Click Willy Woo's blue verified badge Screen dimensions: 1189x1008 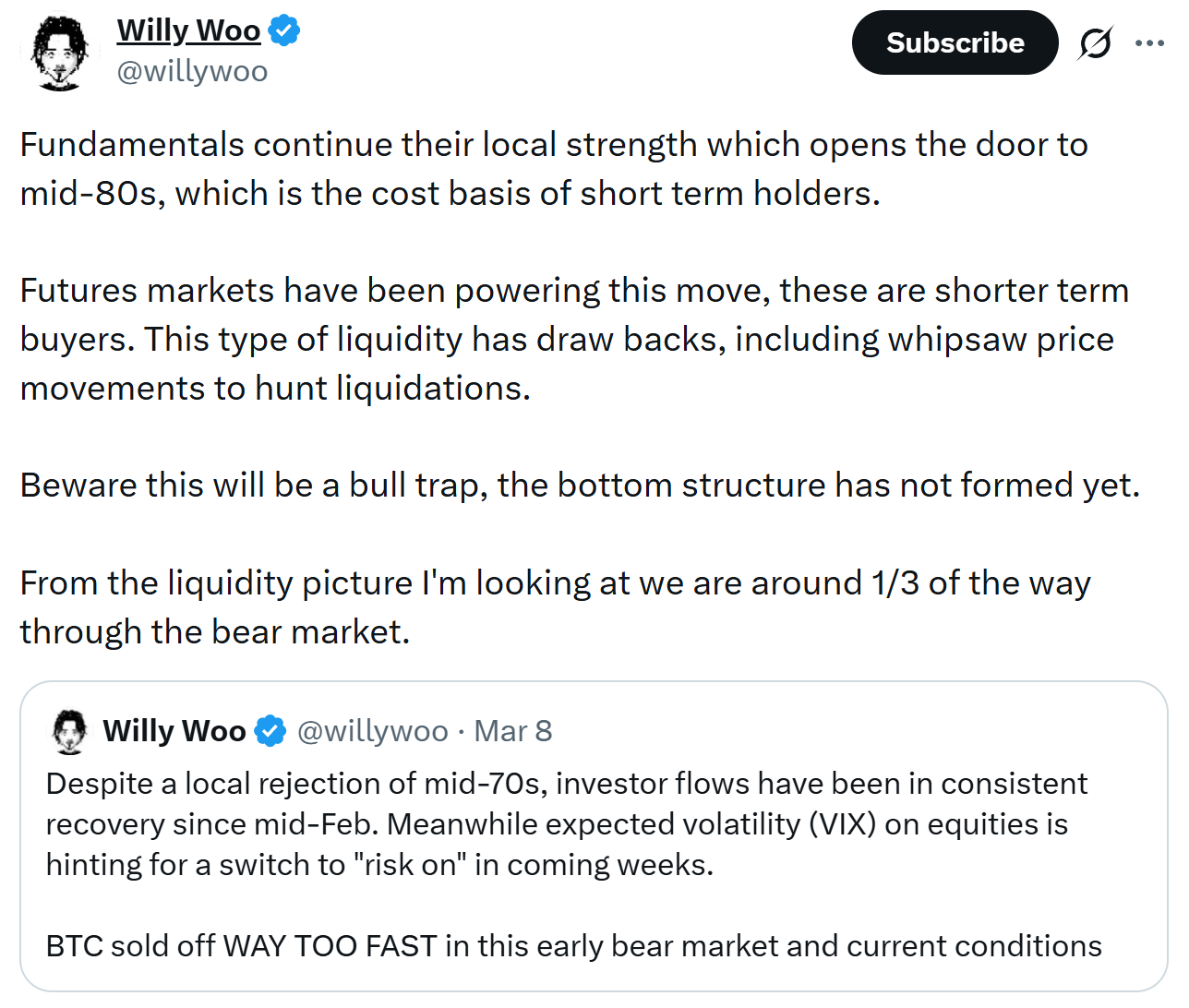tap(286, 30)
